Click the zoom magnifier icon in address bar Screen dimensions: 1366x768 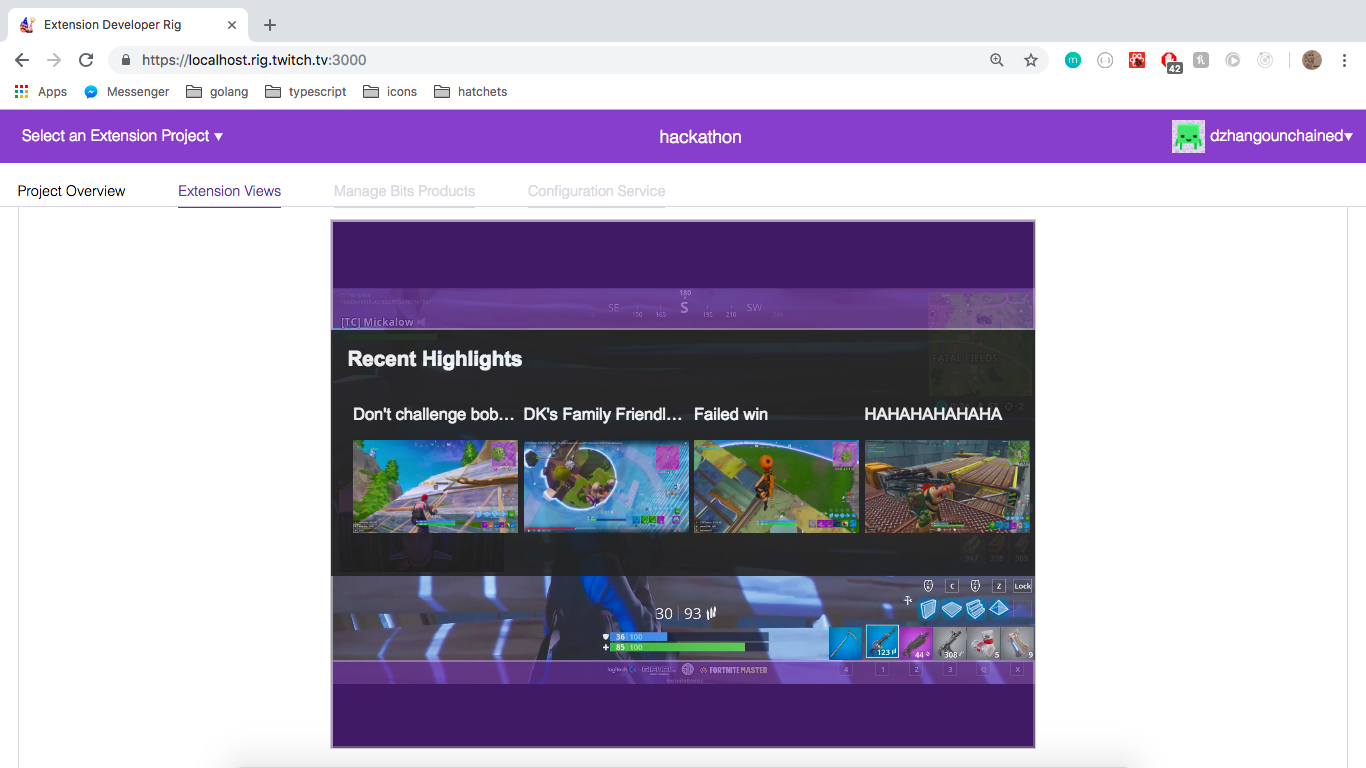pyautogui.click(x=997, y=60)
